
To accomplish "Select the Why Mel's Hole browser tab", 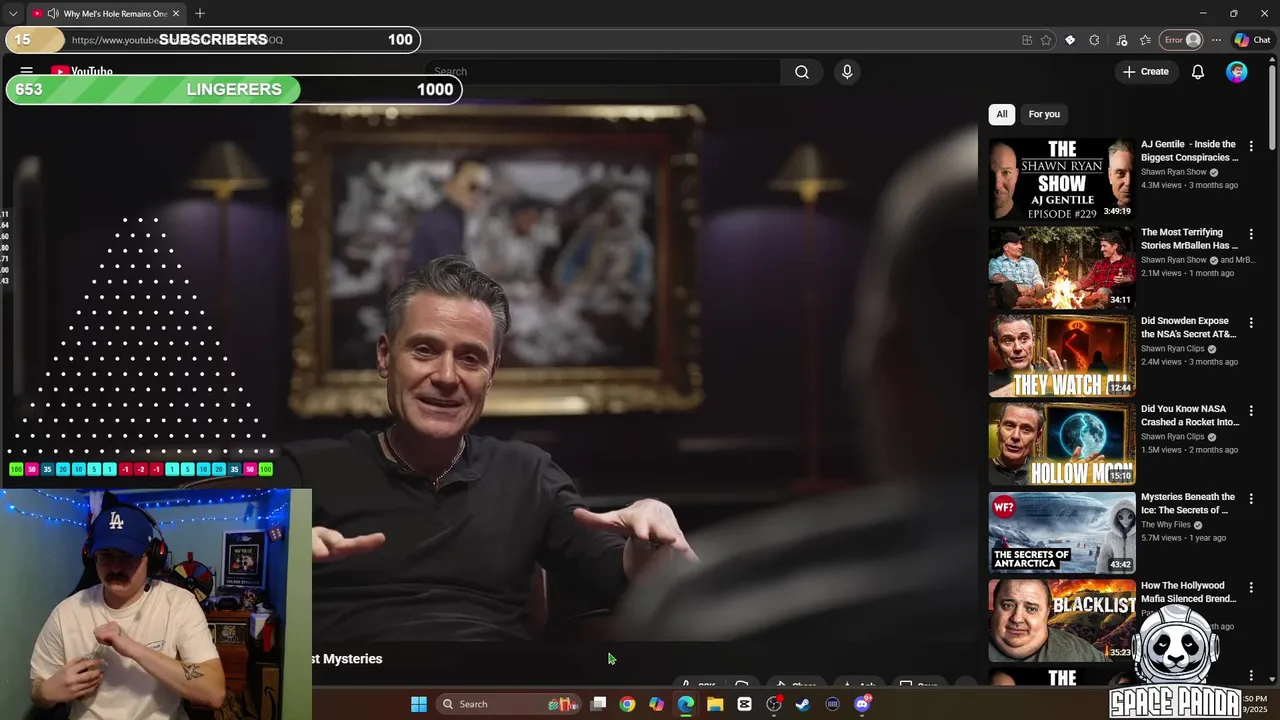I will point(105,14).
